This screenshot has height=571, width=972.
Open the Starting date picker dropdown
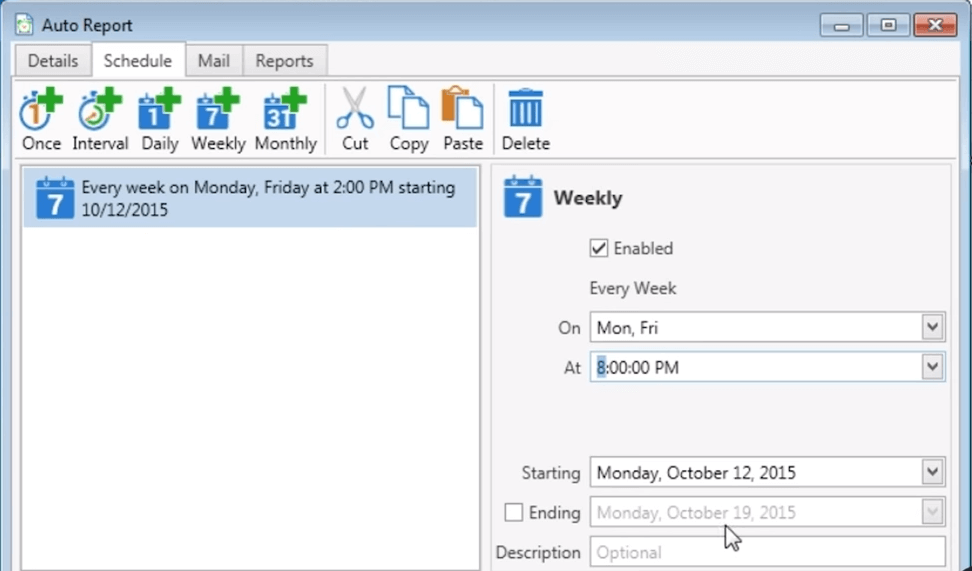(x=932, y=472)
